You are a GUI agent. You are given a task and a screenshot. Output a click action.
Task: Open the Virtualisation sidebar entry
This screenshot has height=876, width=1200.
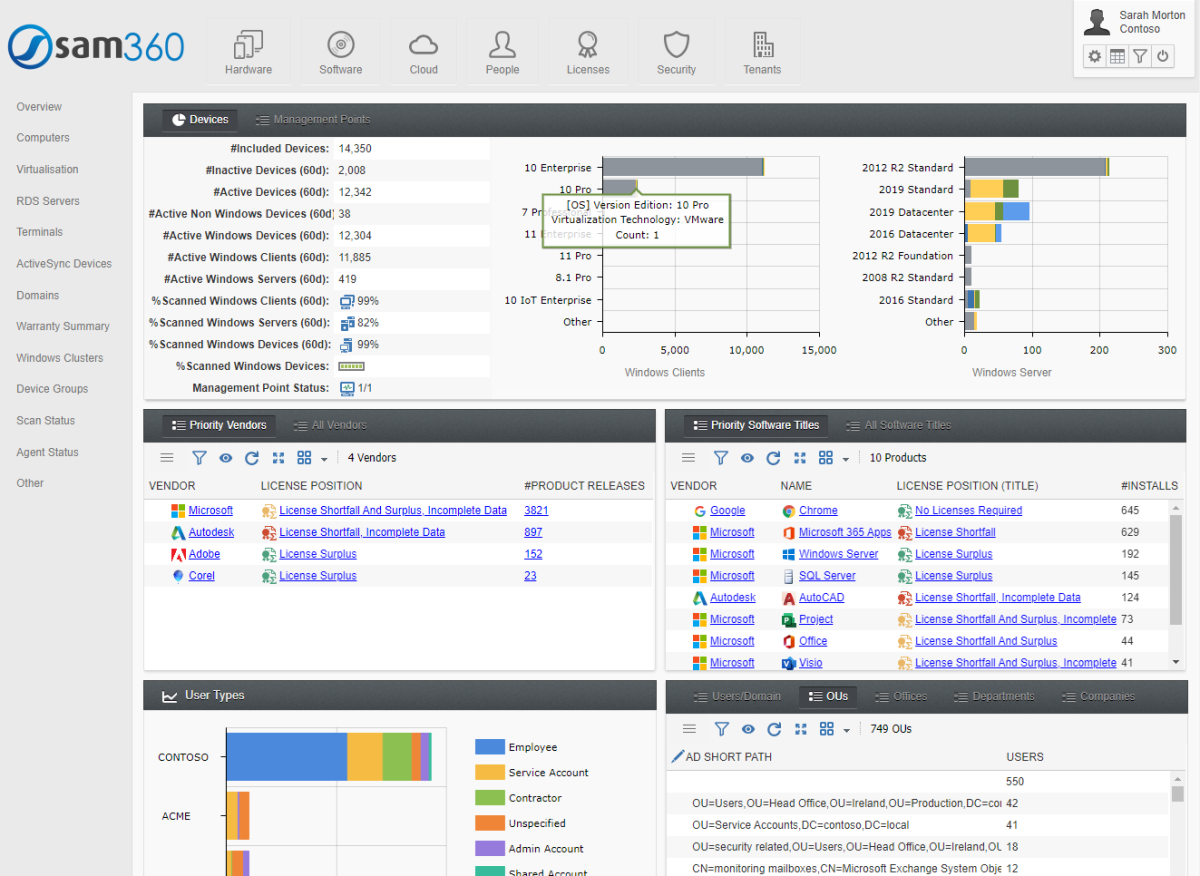click(48, 169)
